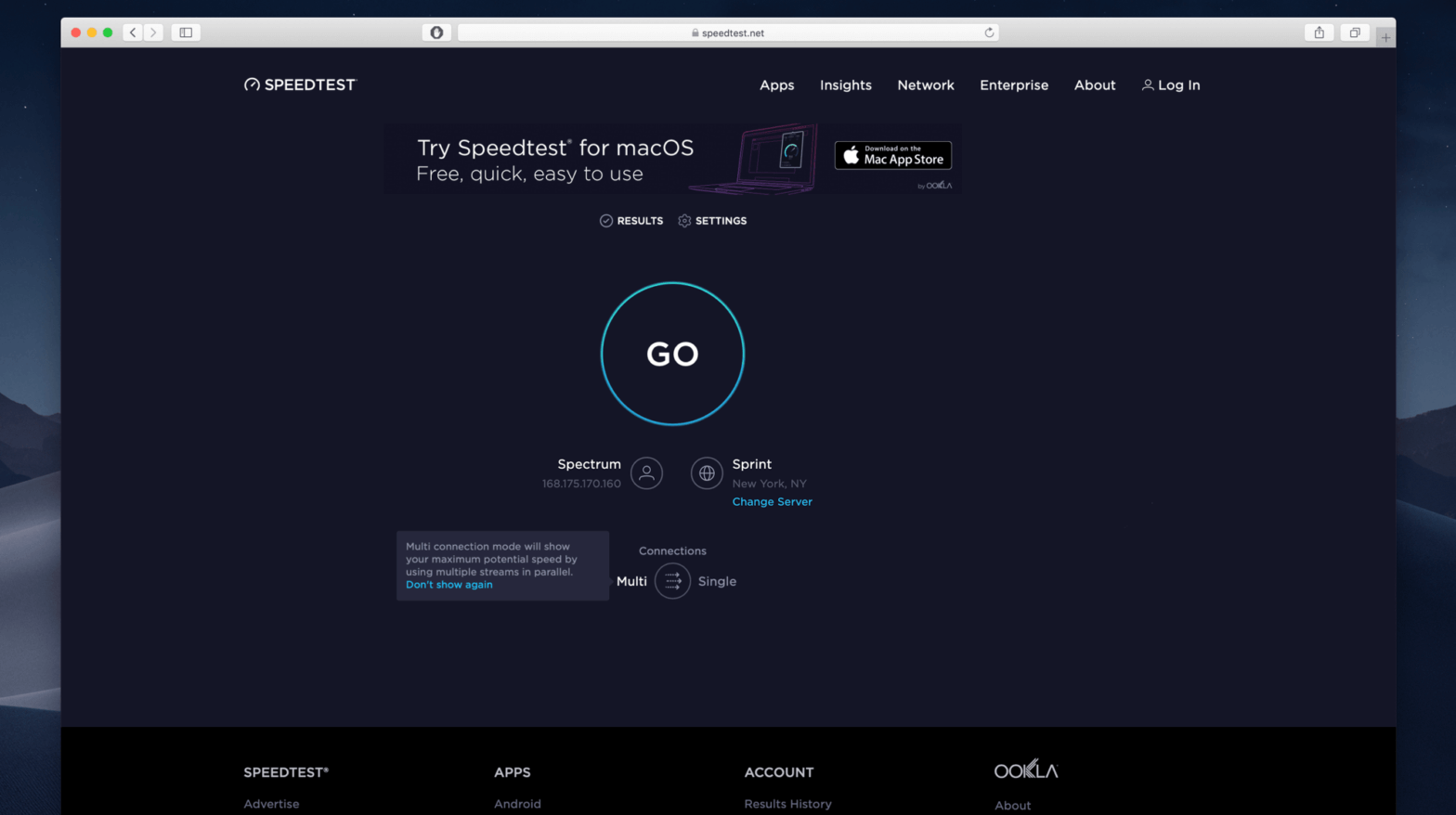Open the Try Speedtest for macOS banner
Screen dimensions: 1456x815
tap(672, 159)
